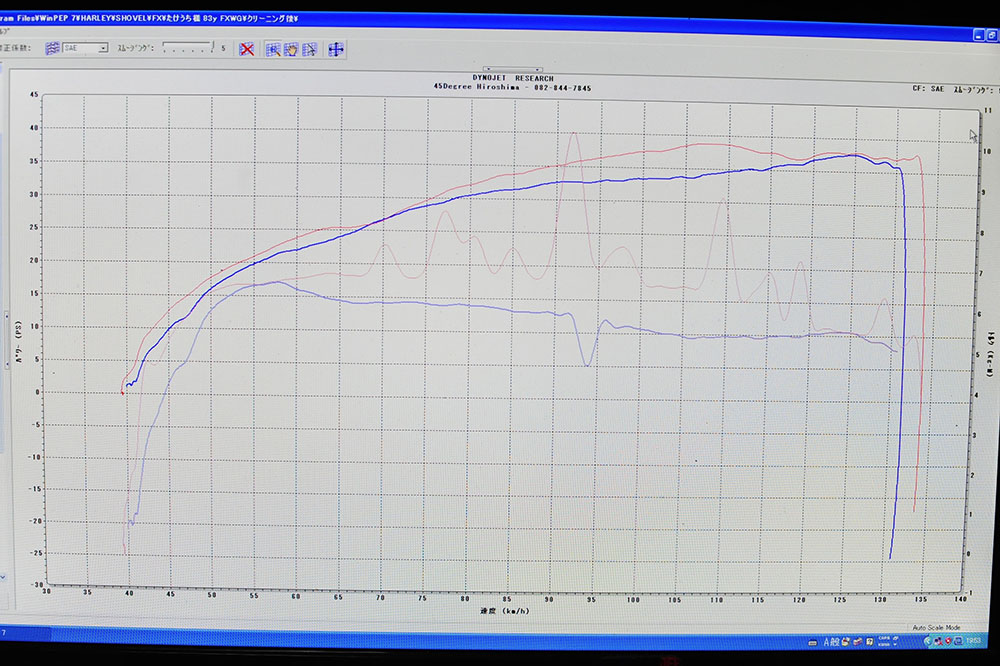1000x666 pixels.
Task: Click the DYNOJET RESEARCH graph title
Action: [x=512, y=78]
